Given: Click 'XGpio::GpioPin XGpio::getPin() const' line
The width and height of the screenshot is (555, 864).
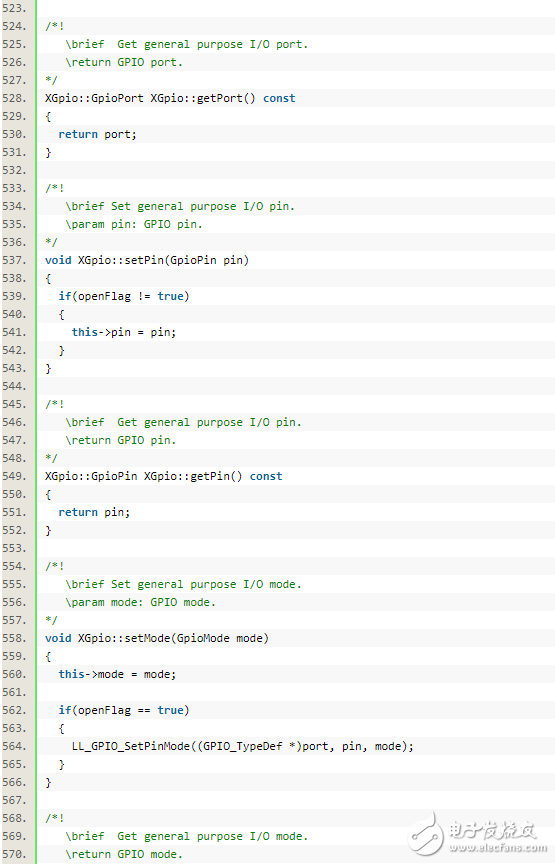Looking at the screenshot, I should pyautogui.click(x=163, y=476).
